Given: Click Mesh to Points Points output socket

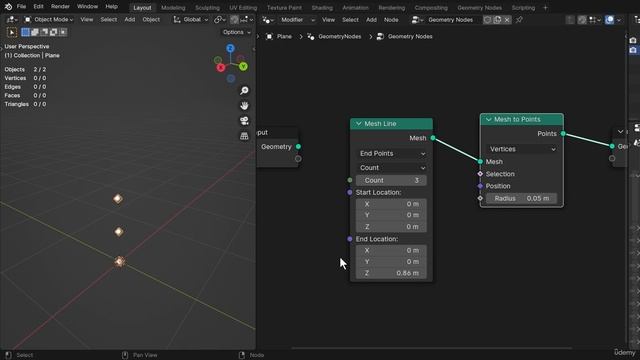Looking at the screenshot, I should tap(563, 133).
